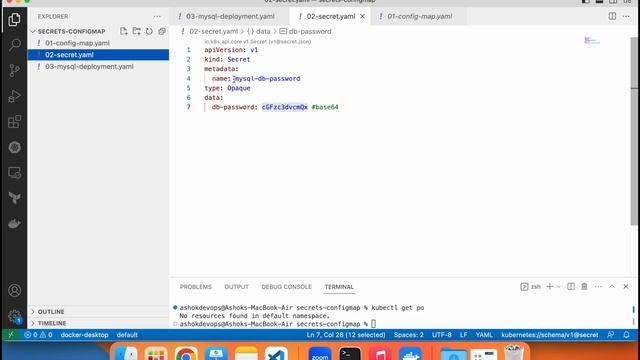Click the 02-secret.yaml breadcrumb

(x=213, y=31)
